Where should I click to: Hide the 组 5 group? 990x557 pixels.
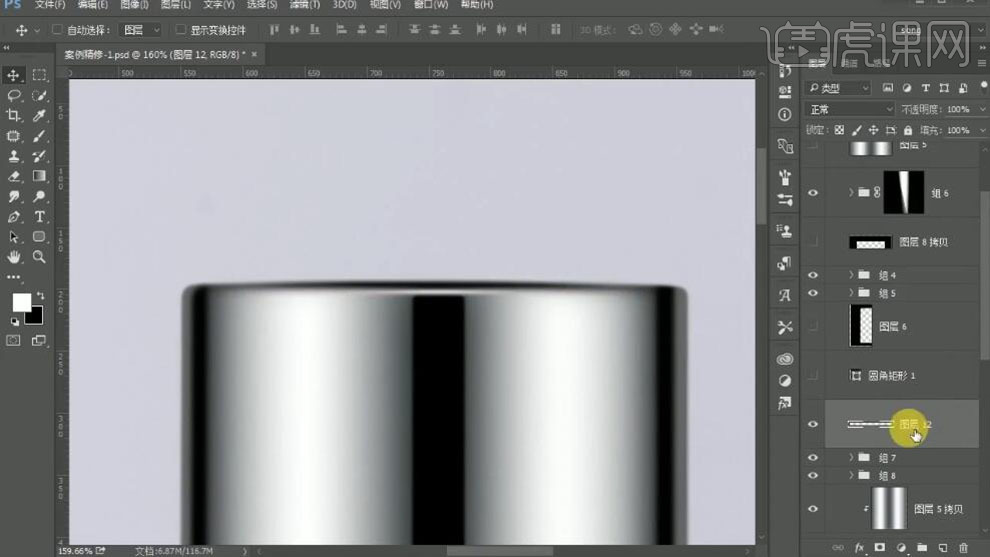click(x=813, y=294)
